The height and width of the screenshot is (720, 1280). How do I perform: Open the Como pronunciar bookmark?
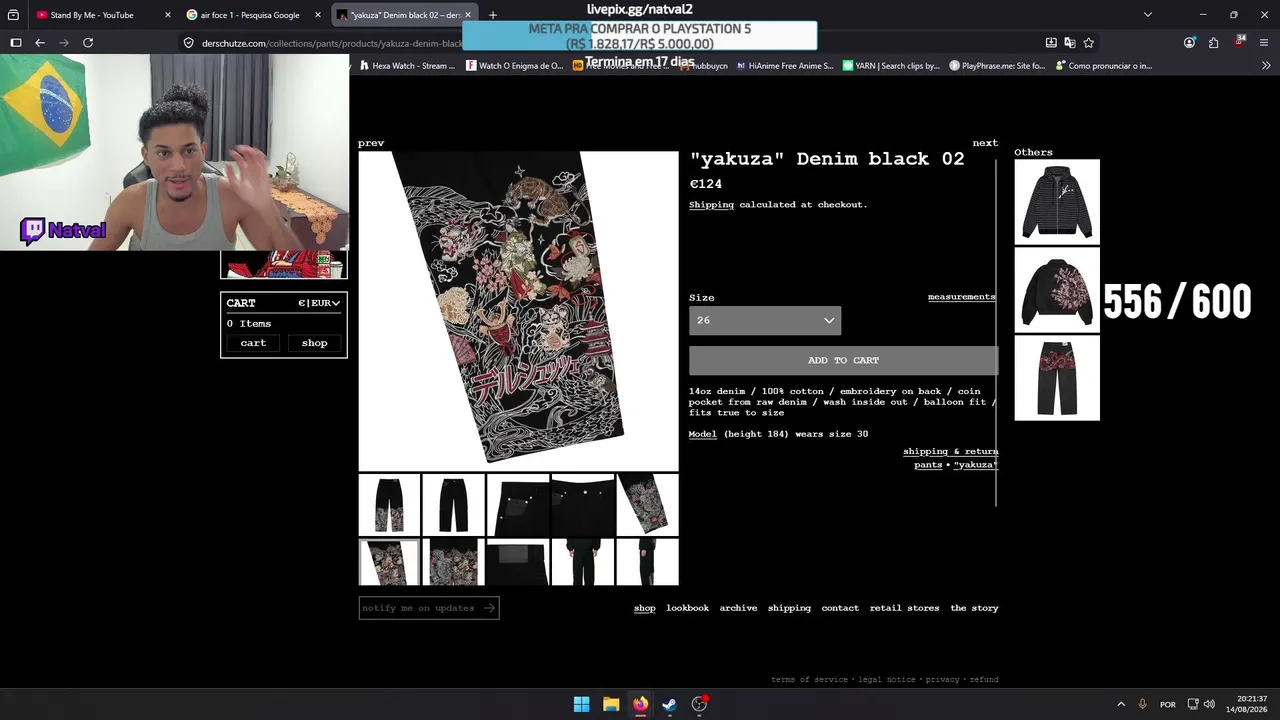pos(1103,66)
